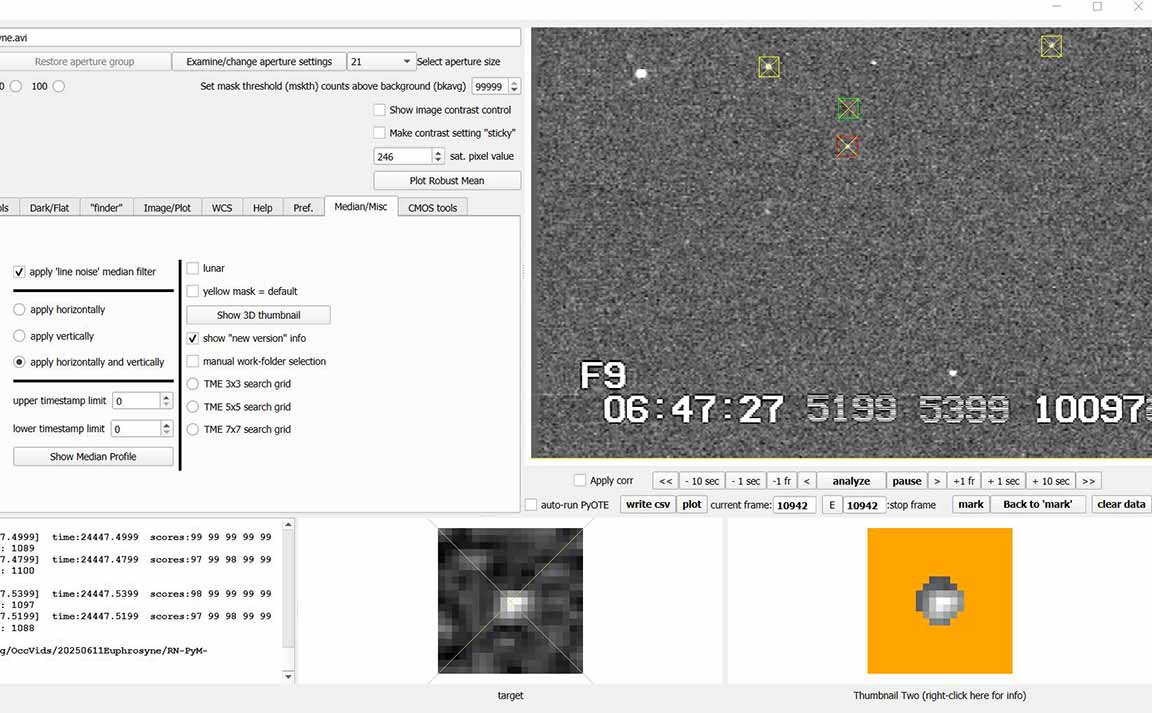
Task: Jump to last frame with >> button
Action: click(1089, 481)
